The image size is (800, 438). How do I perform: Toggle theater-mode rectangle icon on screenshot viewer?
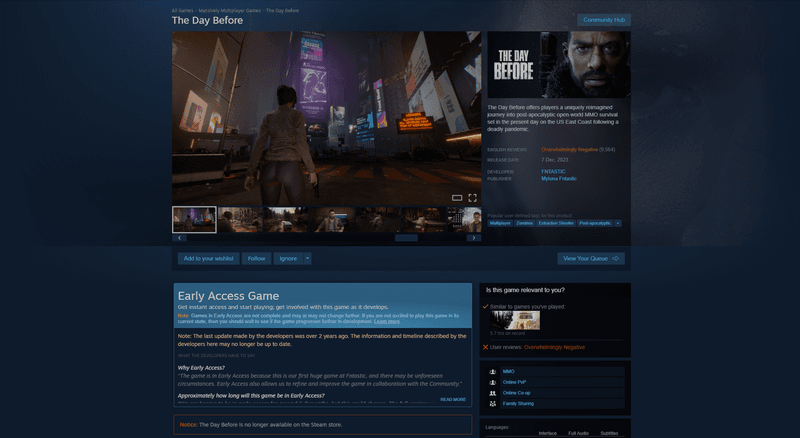click(x=457, y=198)
